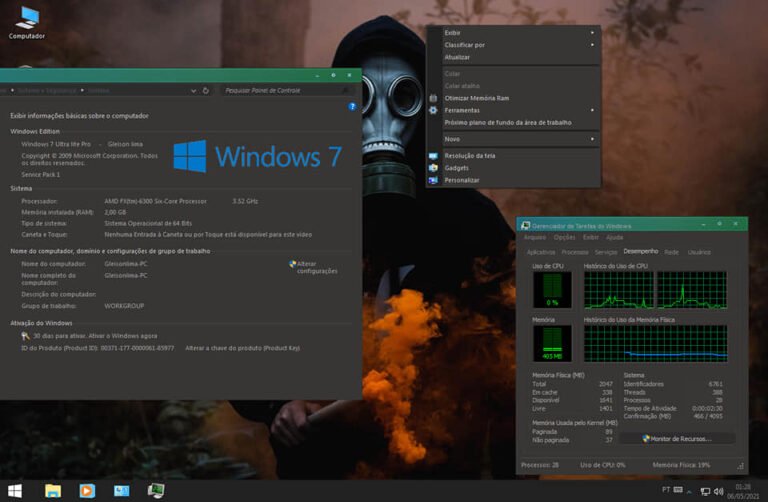Screen dimensions: 768x502
Task: Open the address bar history dropdown
Action: pyautogui.click(x=193, y=91)
